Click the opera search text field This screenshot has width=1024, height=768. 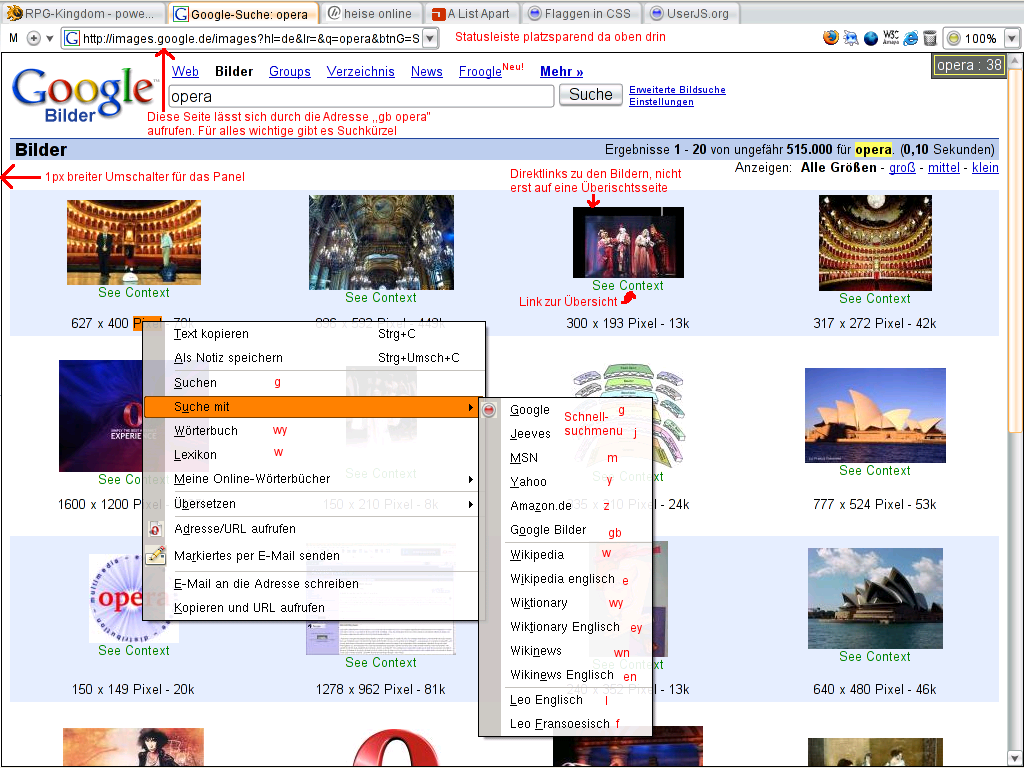pyautogui.click(x=361, y=97)
